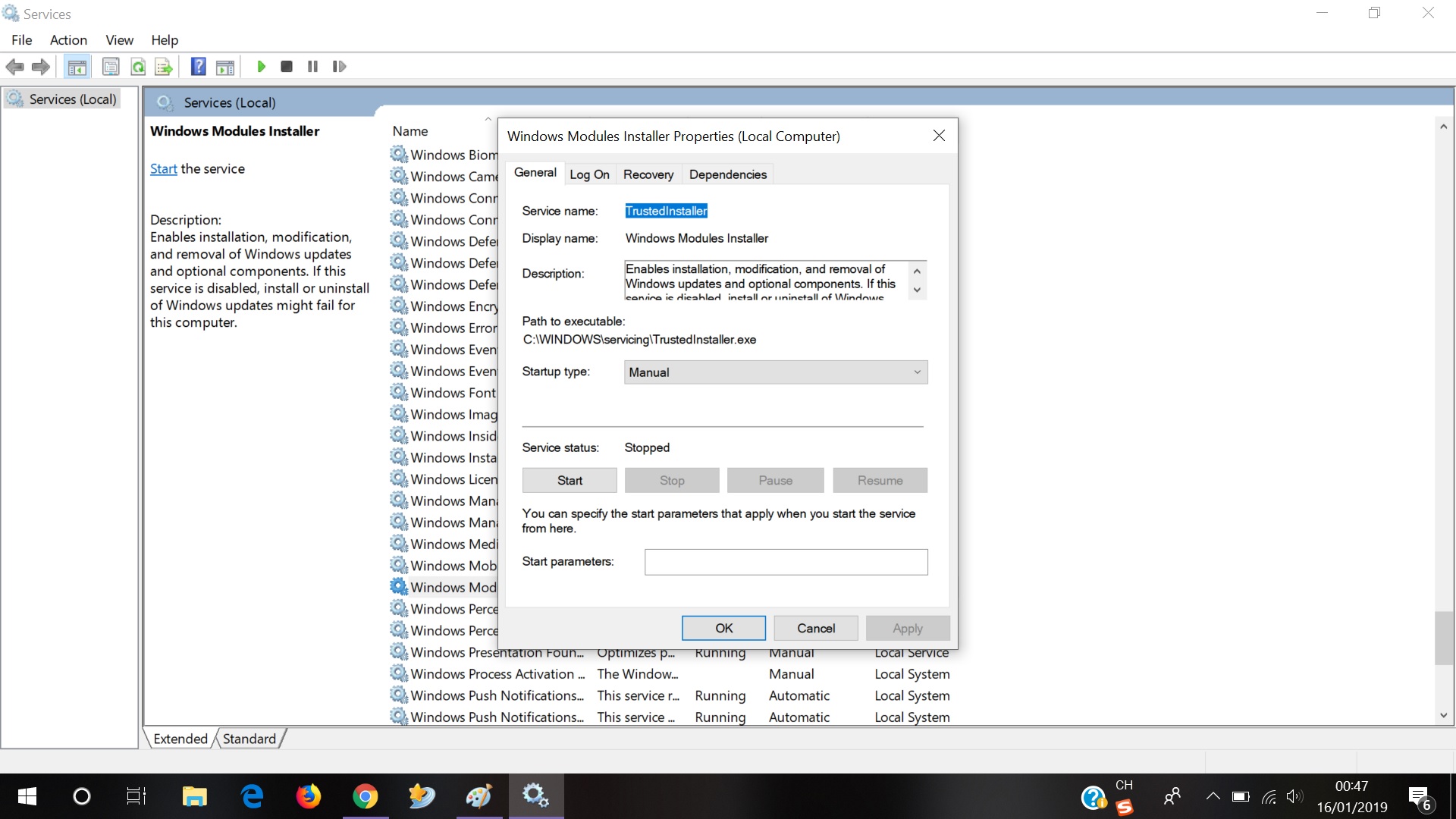Click services list scrollbar up arrow
Viewport: 1456px width, 819px height.
click(x=1443, y=127)
